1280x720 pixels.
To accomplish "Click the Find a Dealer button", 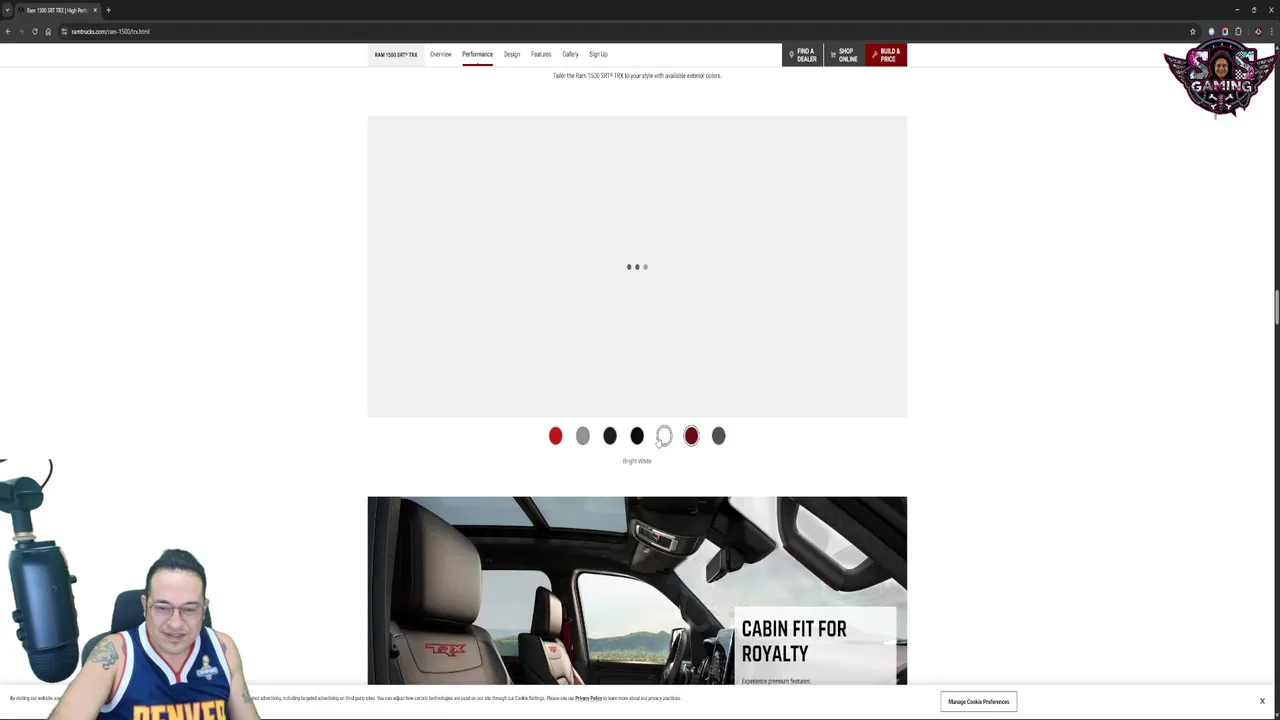I will (803, 55).
